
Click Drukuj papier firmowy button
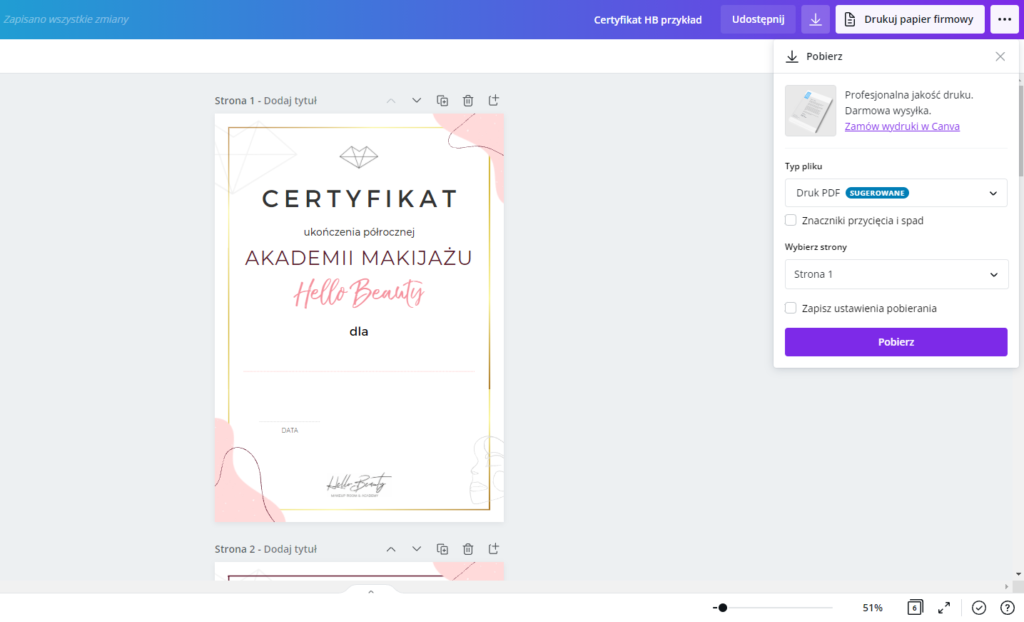pos(910,20)
